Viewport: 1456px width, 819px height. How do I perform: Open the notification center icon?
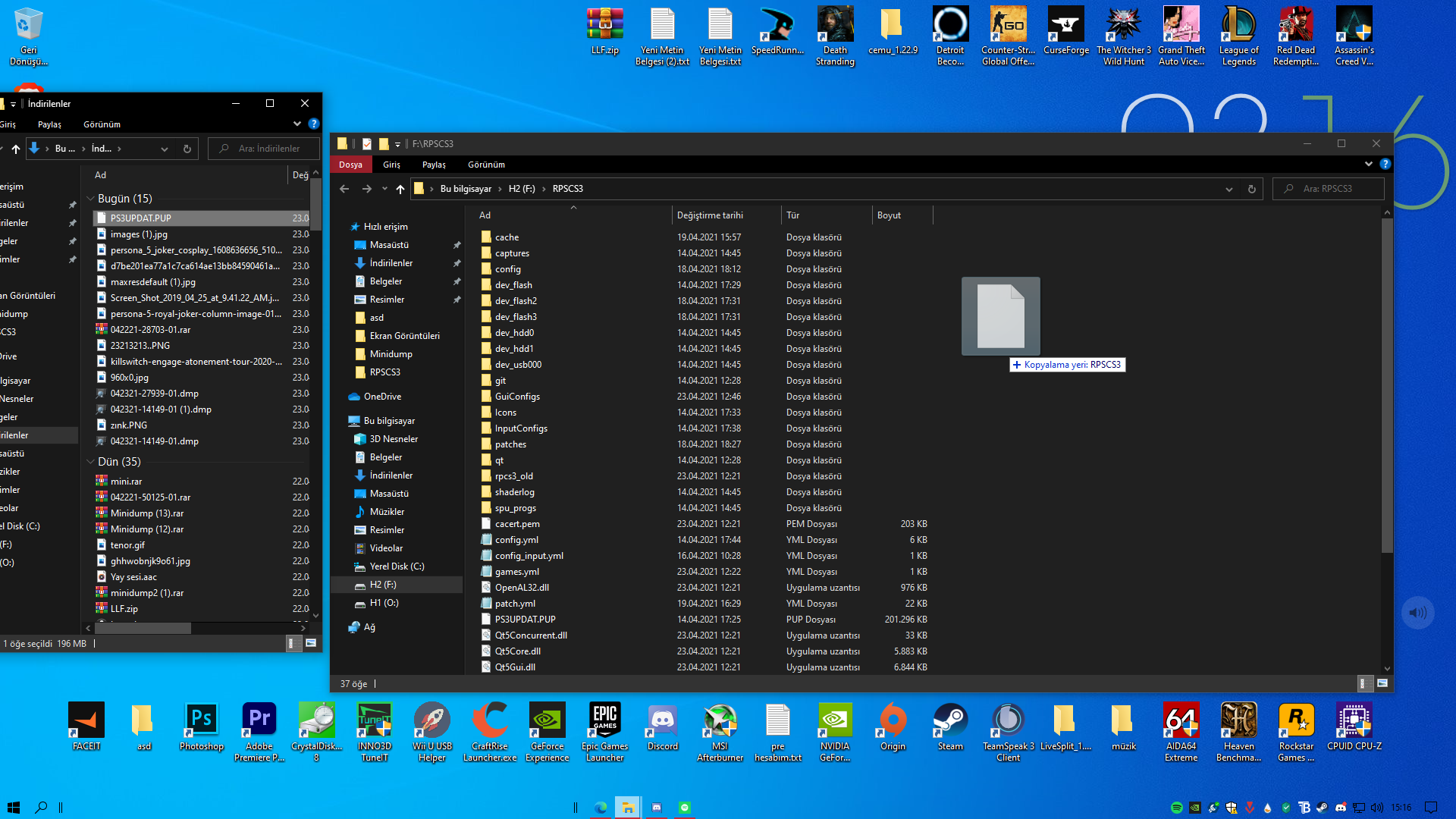pyautogui.click(x=1431, y=808)
